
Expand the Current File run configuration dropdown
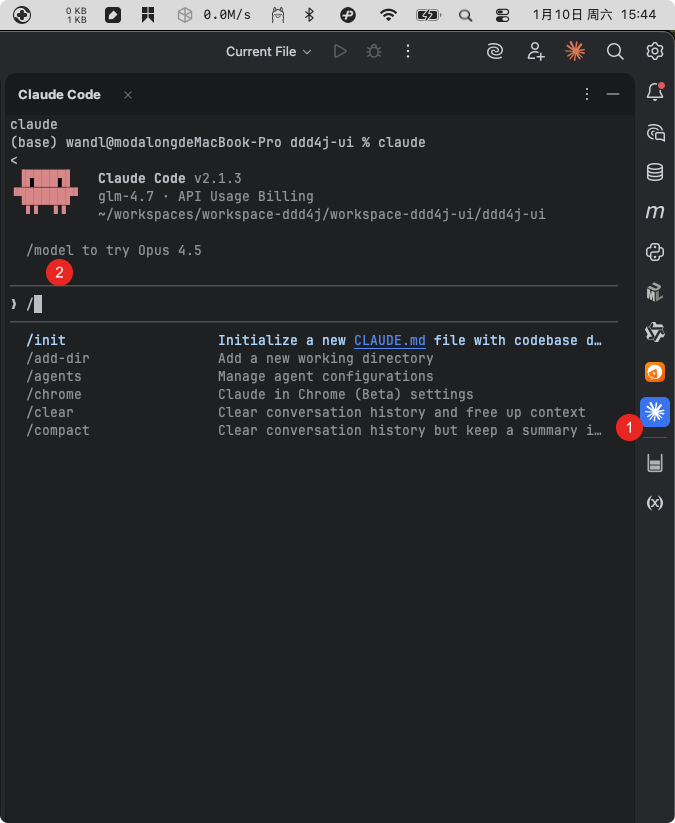268,51
